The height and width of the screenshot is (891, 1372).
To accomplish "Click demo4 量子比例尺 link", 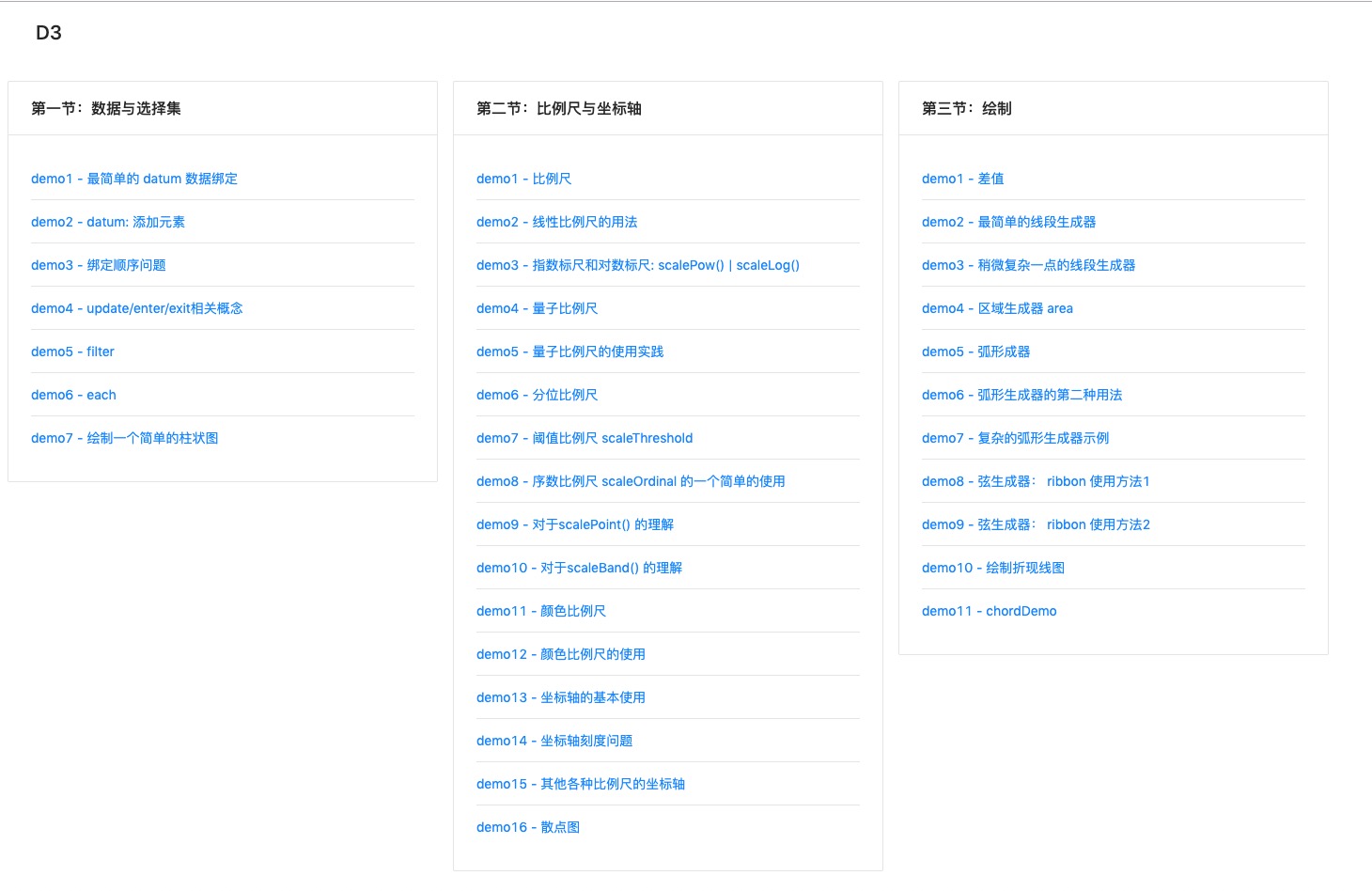I will (538, 308).
